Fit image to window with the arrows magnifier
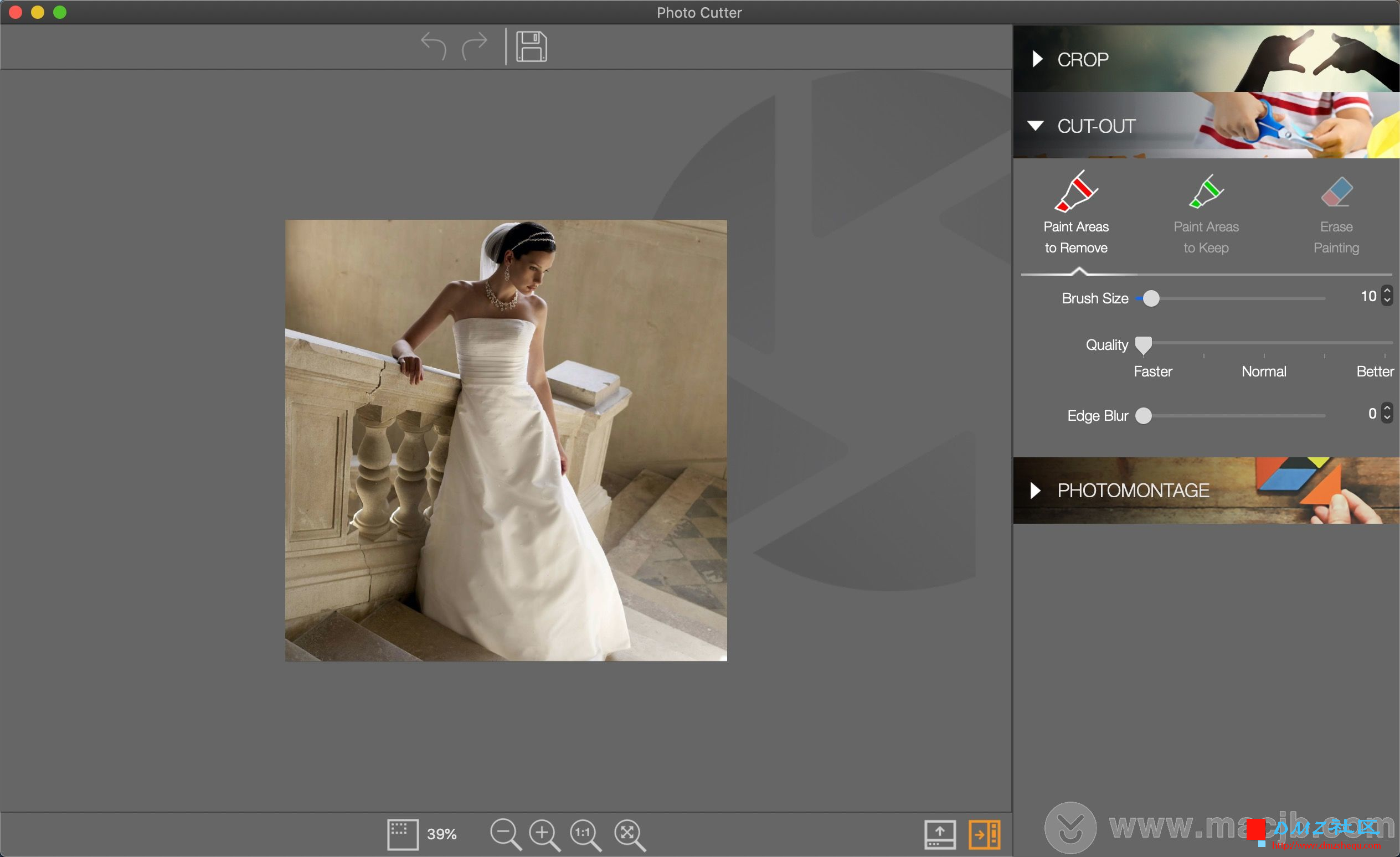Image resolution: width=1400 pixels, height=857 pixels. 630,834
